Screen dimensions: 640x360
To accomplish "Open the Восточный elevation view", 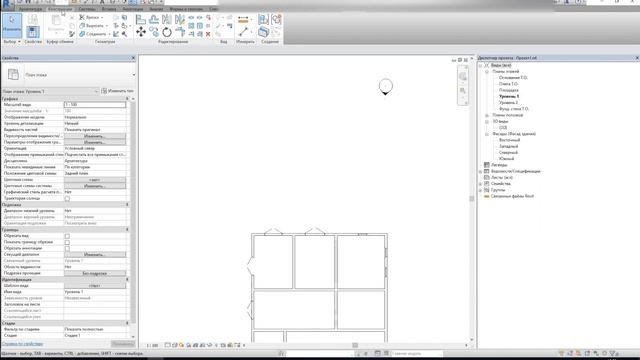I will click(x=509, y=140).
